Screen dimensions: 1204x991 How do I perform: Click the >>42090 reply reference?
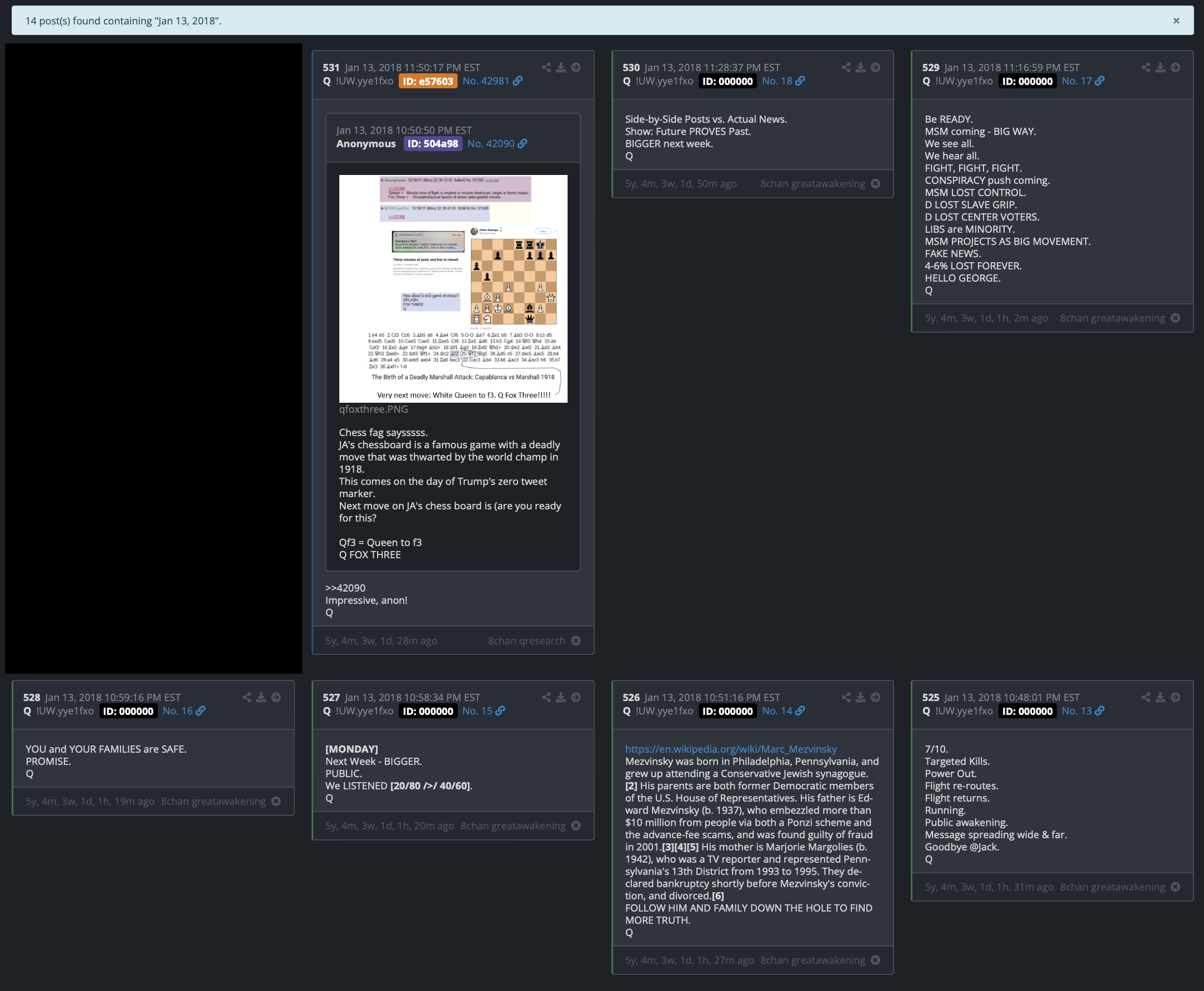click(345, 588)
